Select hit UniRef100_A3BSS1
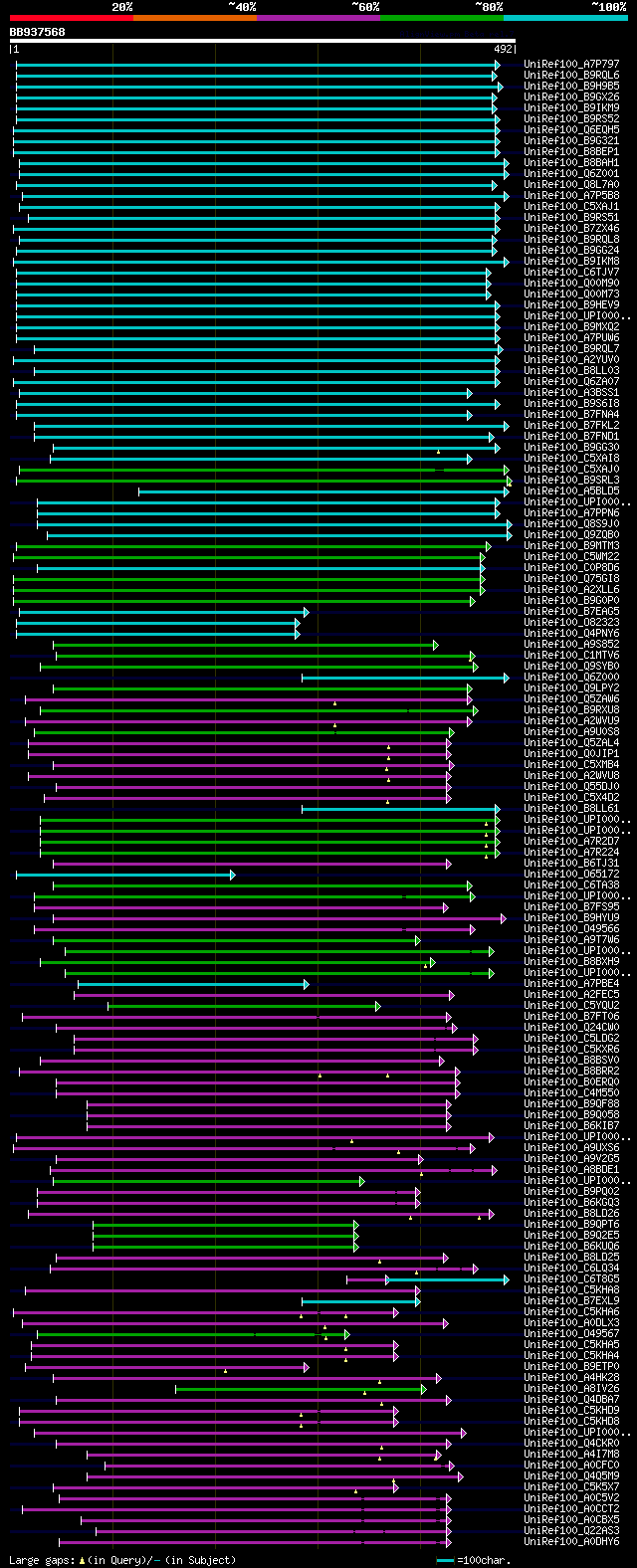 [x=571, y=392]
